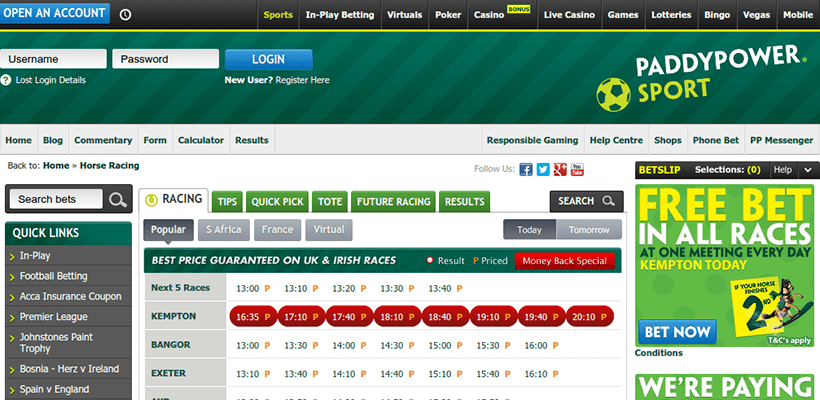Open the Future Racing tab

point(393,202)
